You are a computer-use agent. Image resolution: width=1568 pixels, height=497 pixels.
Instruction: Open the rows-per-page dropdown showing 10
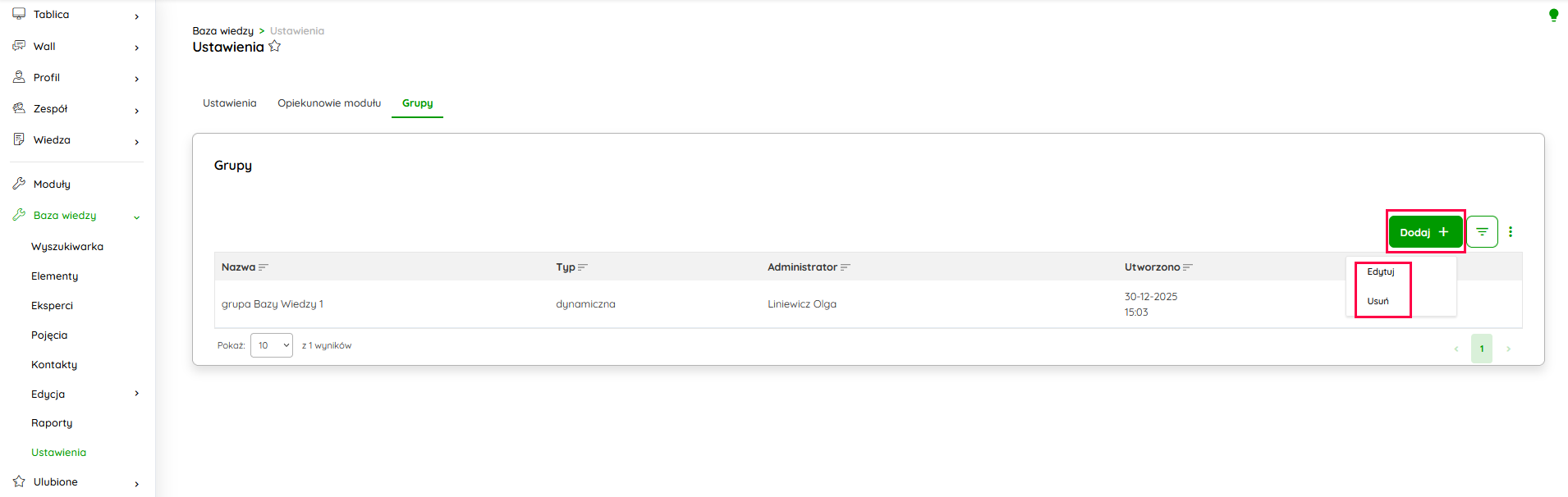pyautogui.click(x=272, y=345)
